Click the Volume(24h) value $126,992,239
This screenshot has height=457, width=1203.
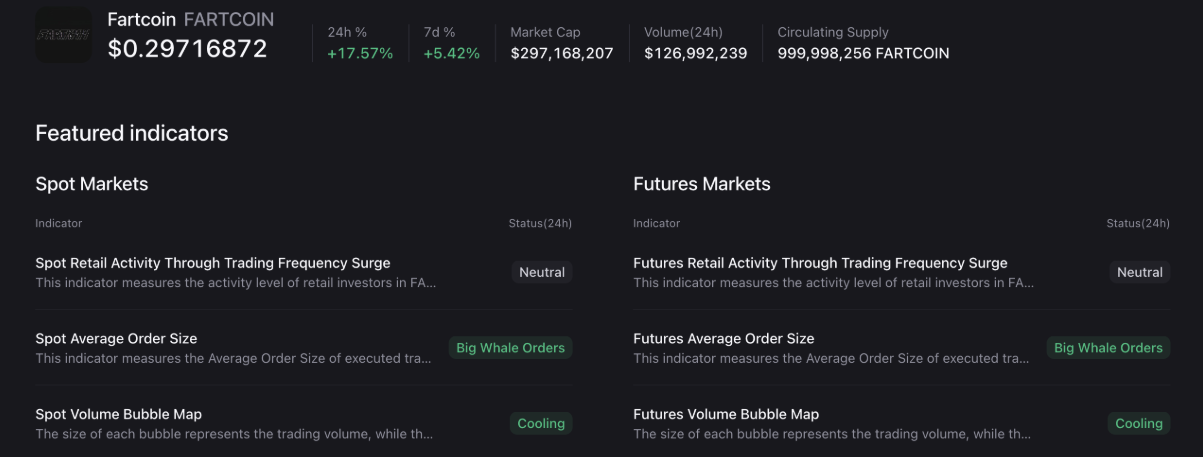pyautogui.click(x=695, y=54)
